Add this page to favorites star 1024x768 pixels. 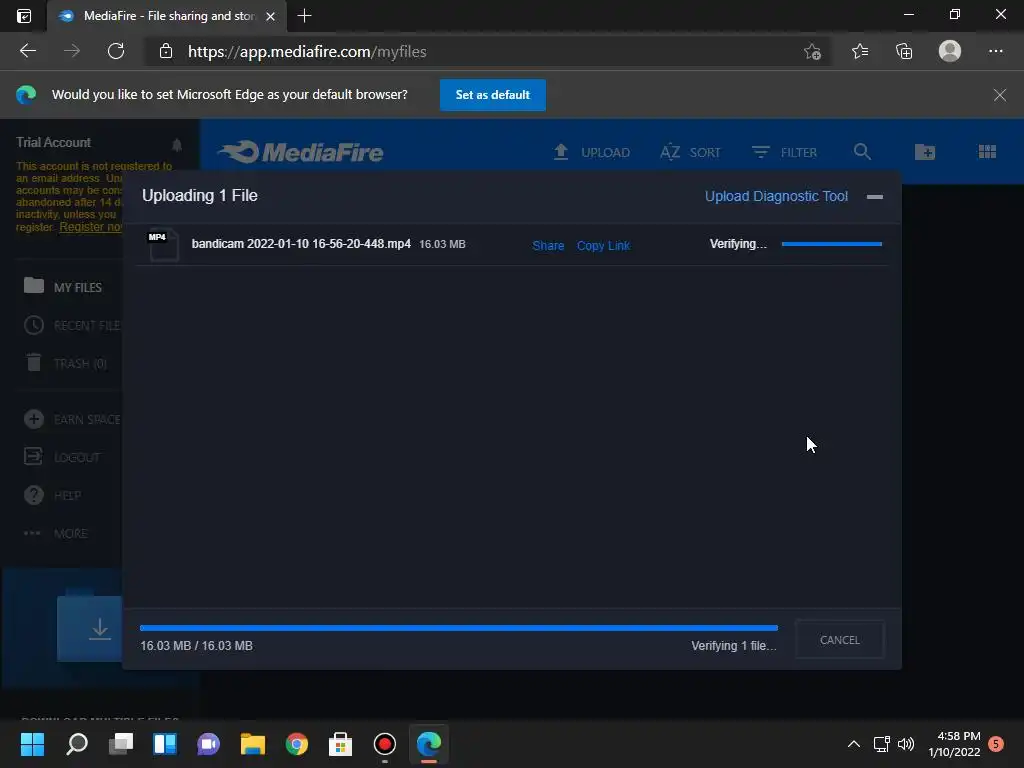point(812,51)
